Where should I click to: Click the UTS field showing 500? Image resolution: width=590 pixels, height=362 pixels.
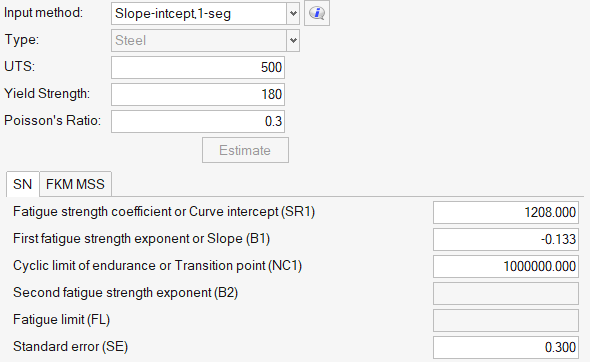click(198, 67)
